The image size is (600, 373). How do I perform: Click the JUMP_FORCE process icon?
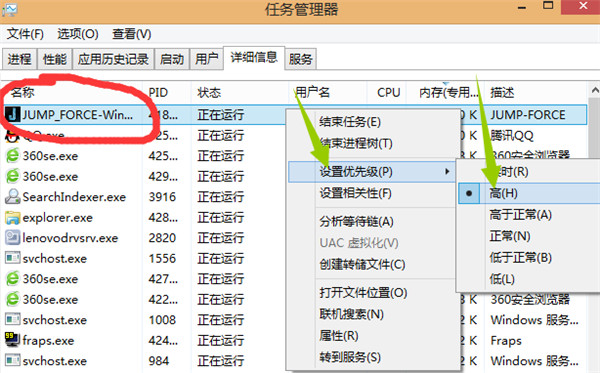(x=12, y=114)
